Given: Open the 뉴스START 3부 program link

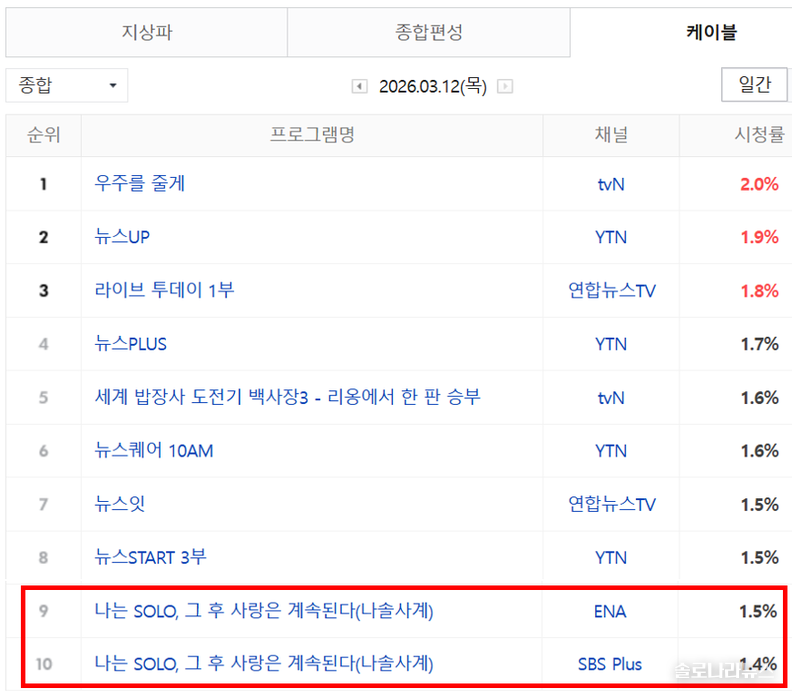Looking at the screenshot, I should tap(151, 557).
